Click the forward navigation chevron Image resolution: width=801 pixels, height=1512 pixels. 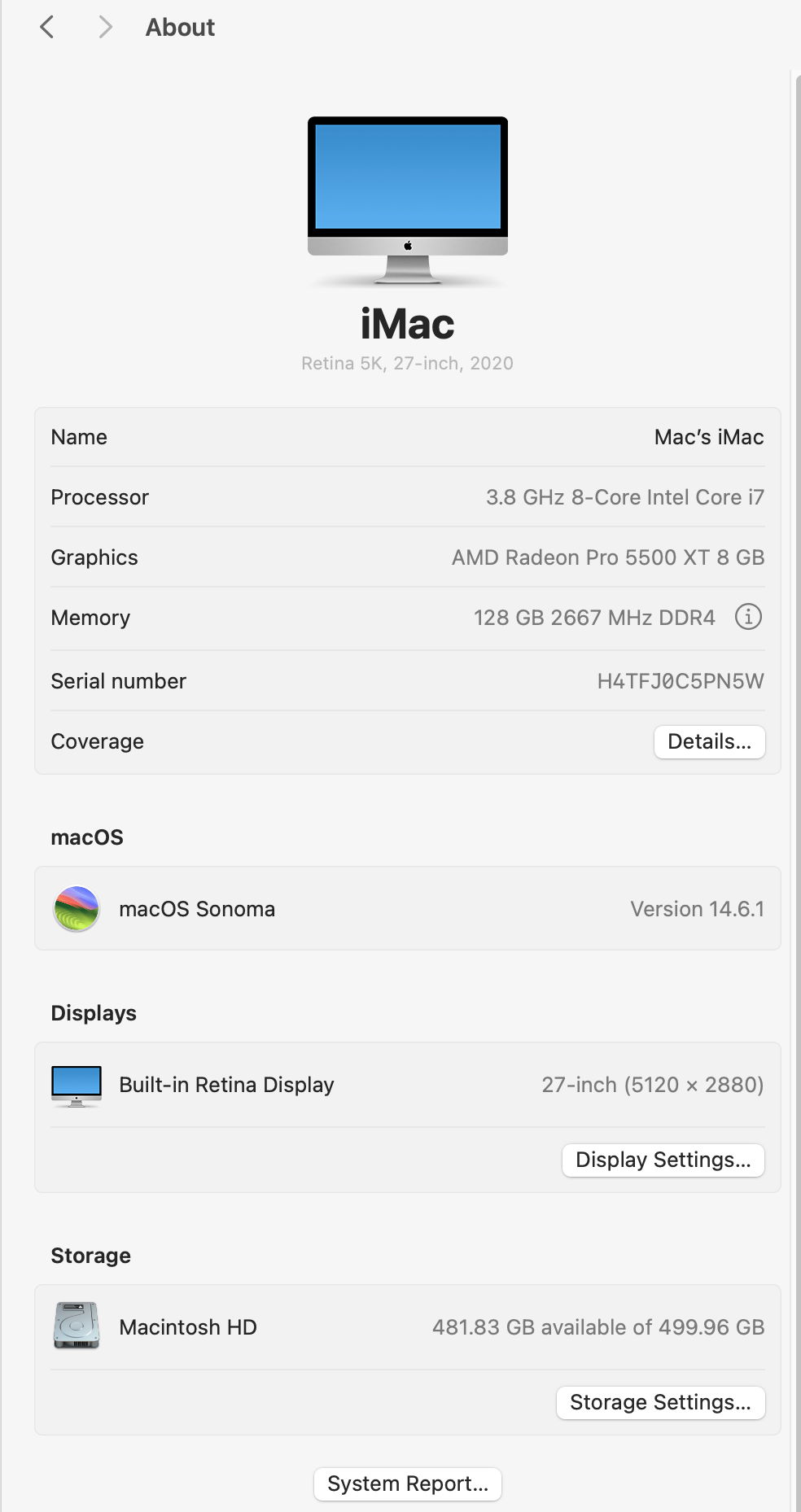[x=104, y=27]
